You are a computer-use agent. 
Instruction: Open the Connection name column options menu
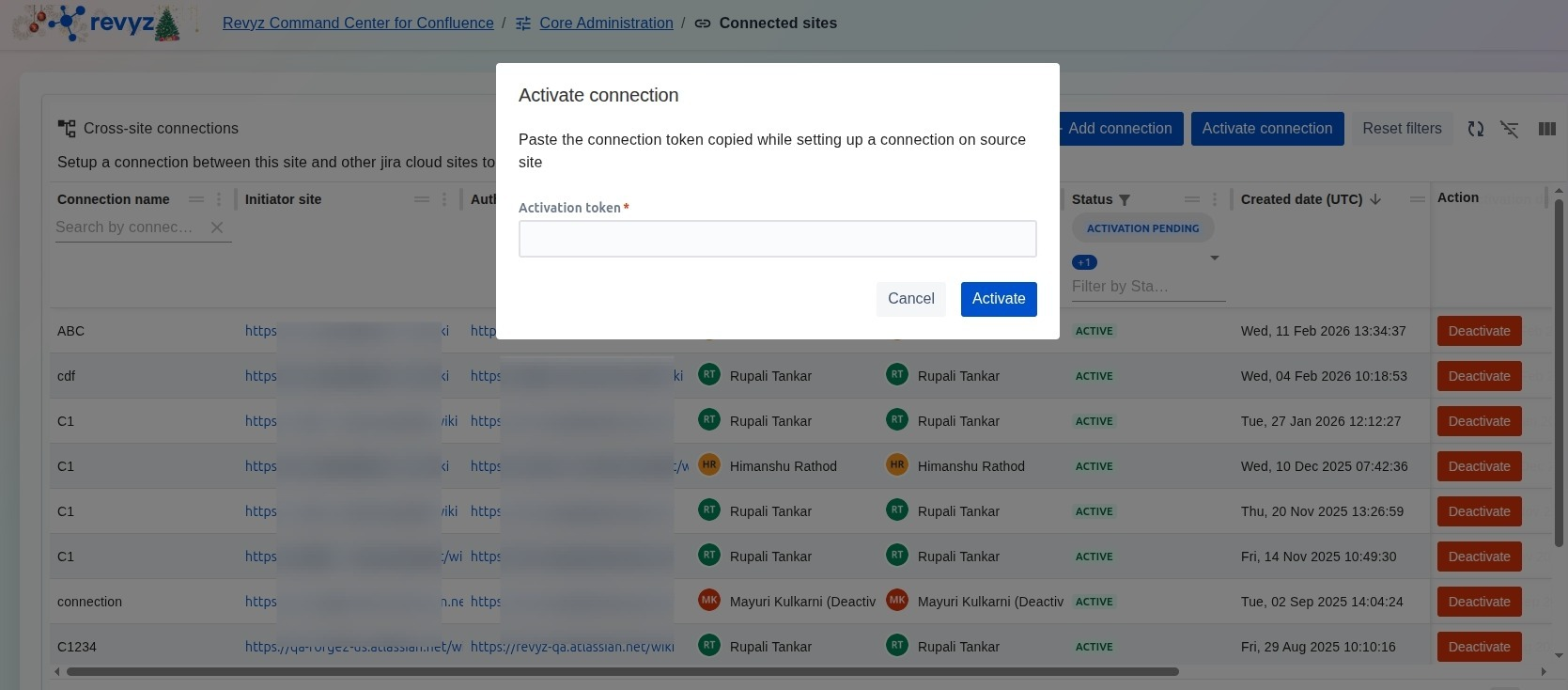tap(219, 199)
